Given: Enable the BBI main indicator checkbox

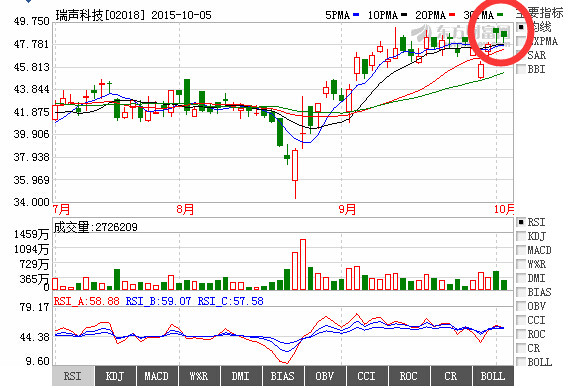Looking at the screenshot, I should pyautogui.click(x=521, y=69).
